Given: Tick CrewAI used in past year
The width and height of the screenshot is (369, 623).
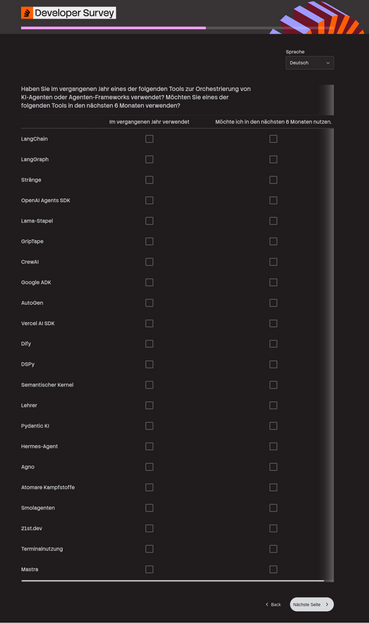Looking at the screenshot, I should tap(149, 262).
